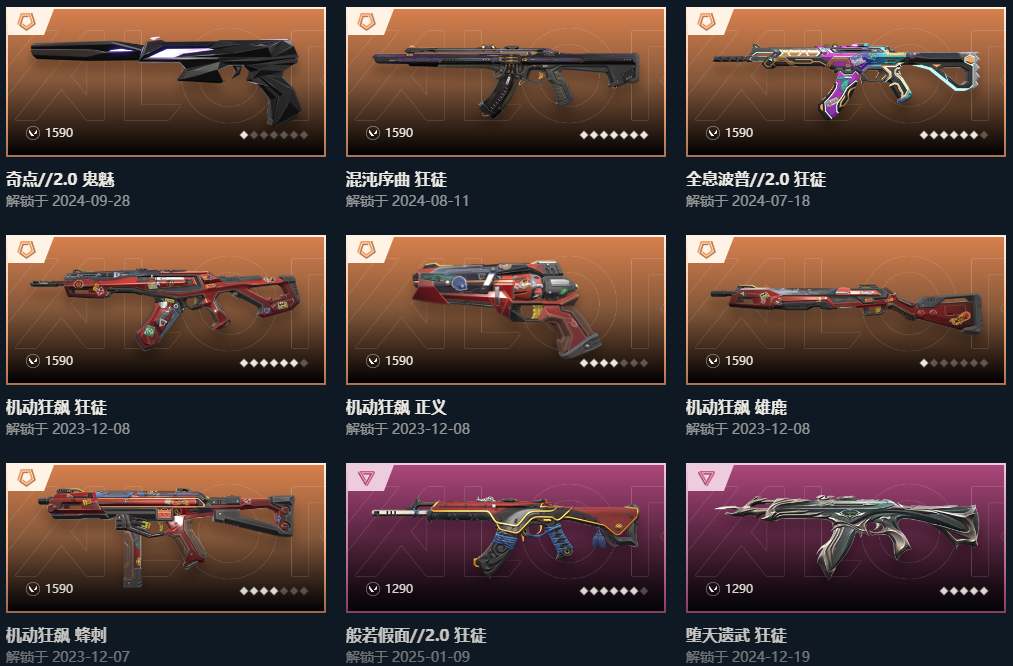The width and height of the screenshot is (1013, 666).
Task: Click the 般若假面//2.0 狂徒 skin title
Action: tap(416, 635)
